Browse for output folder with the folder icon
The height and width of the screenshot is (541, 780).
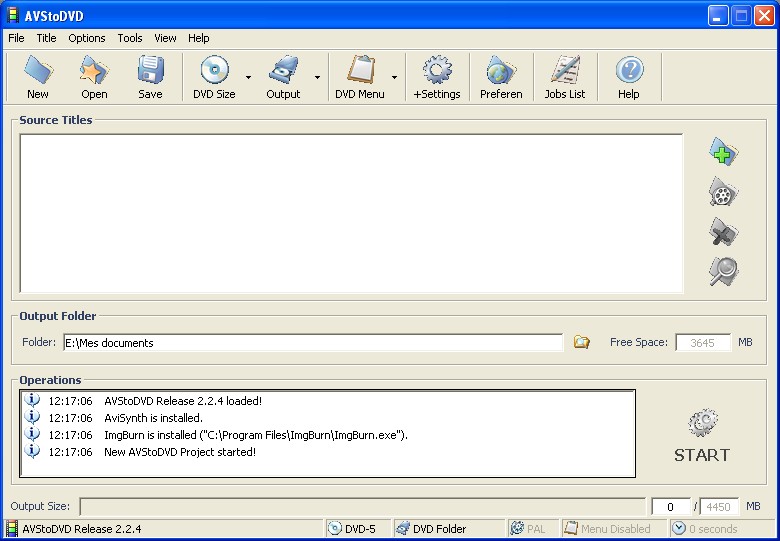pyautogui.click(x=581, y=342)
